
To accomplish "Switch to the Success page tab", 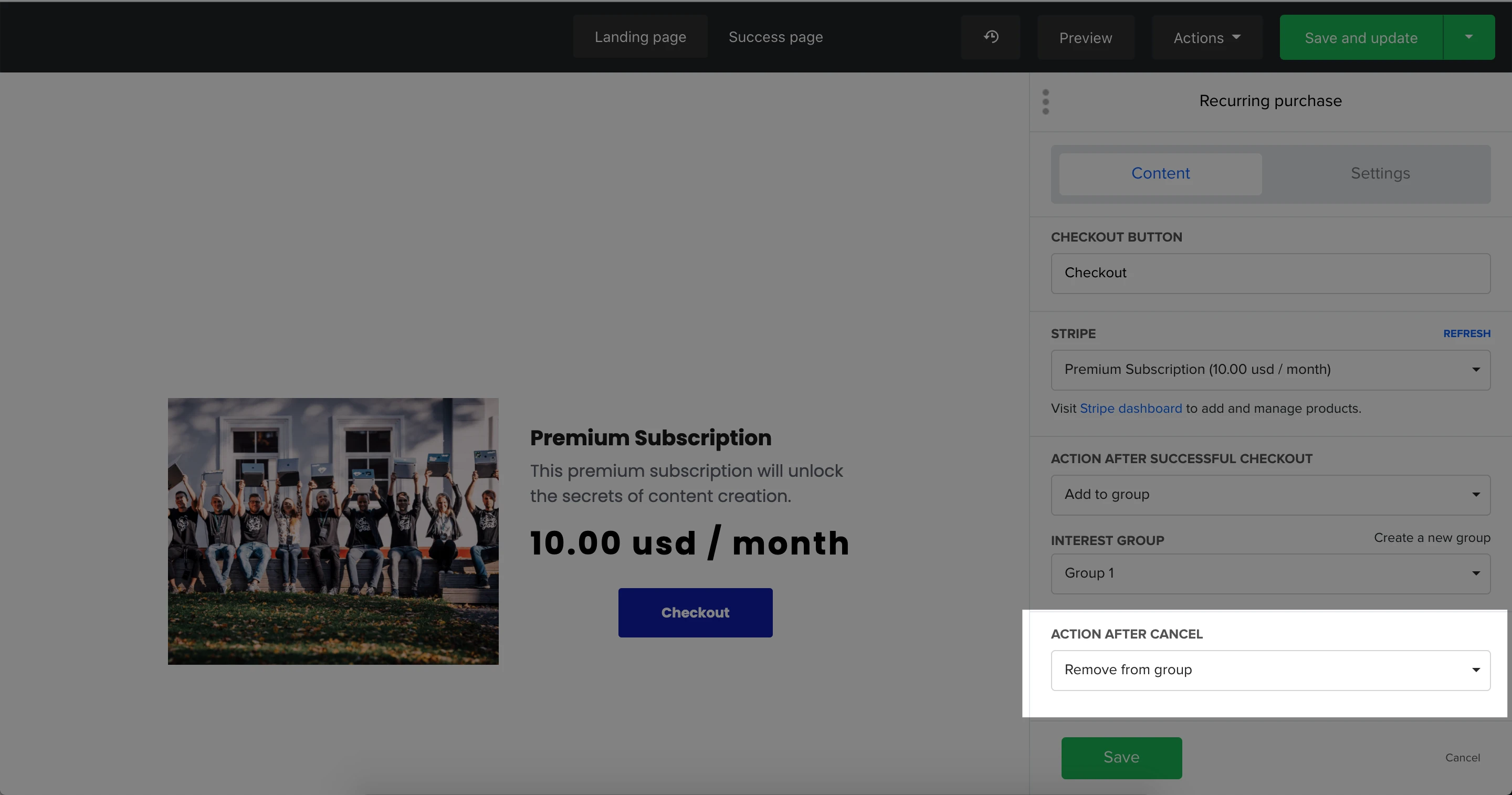I will click(775, 37).
